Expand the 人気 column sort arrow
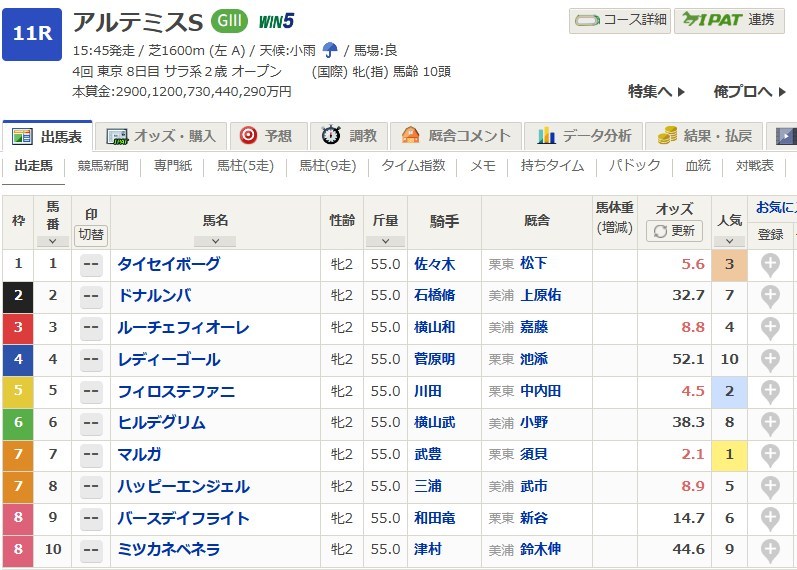 click(729, 241)
